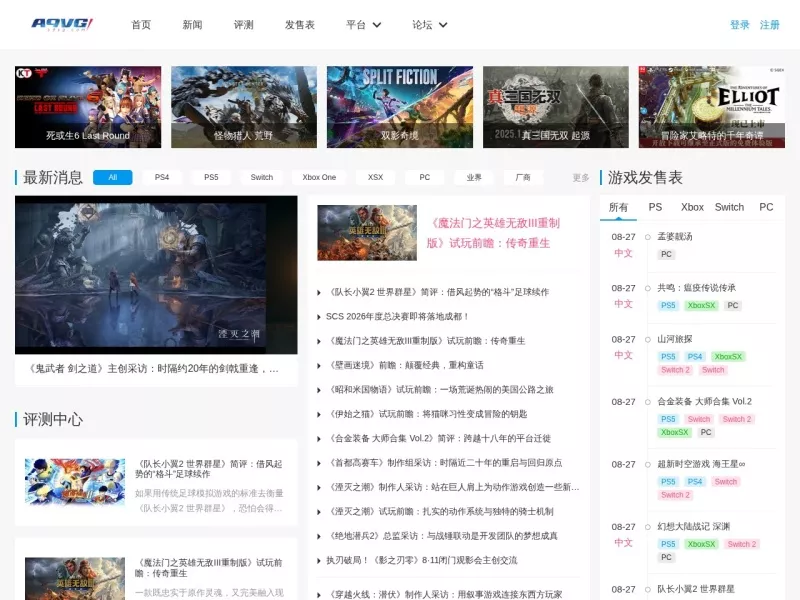Switch to the PC release schedule tab
800x600 pixels.
pos(766,207)
